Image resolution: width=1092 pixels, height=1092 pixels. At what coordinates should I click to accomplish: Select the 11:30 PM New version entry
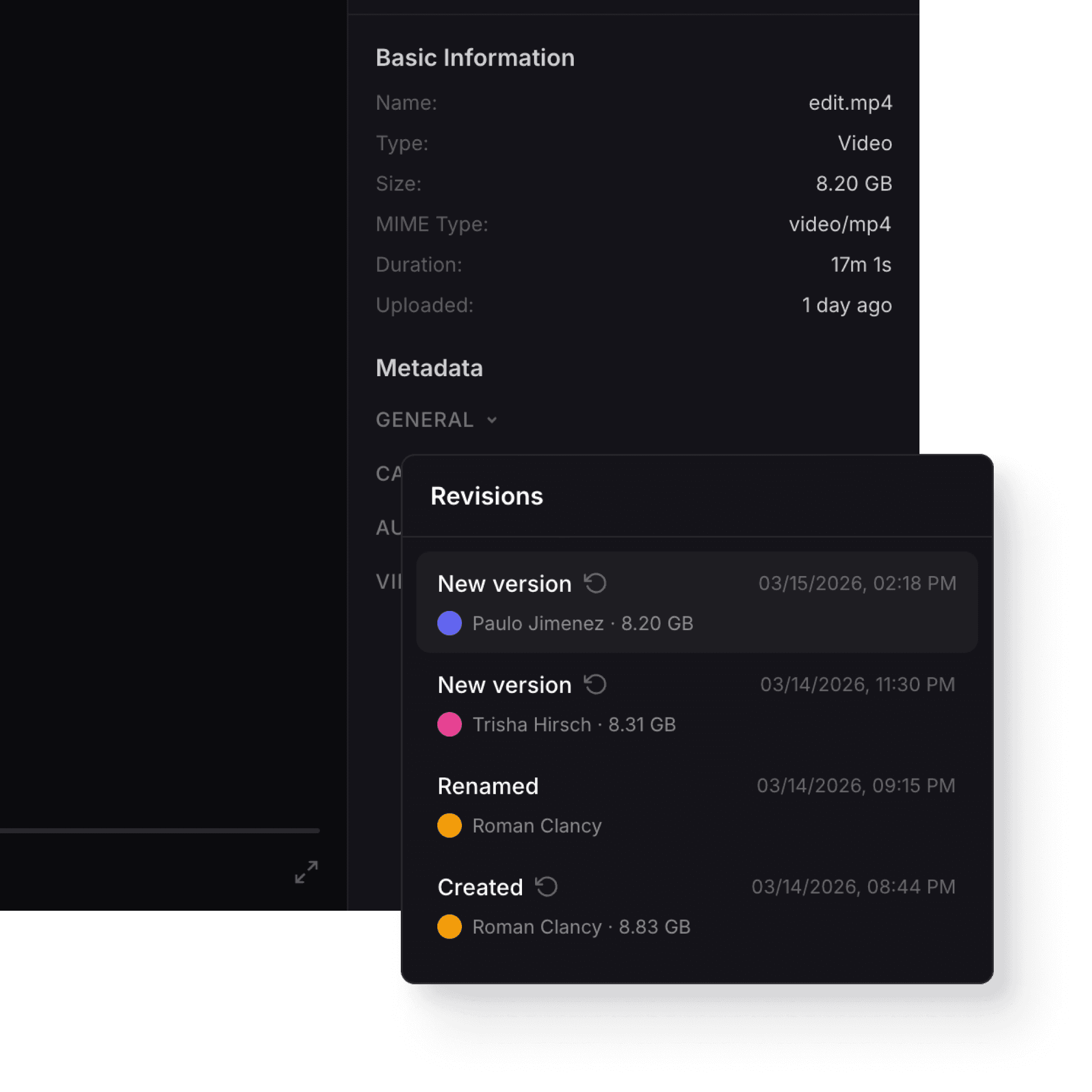857,685
